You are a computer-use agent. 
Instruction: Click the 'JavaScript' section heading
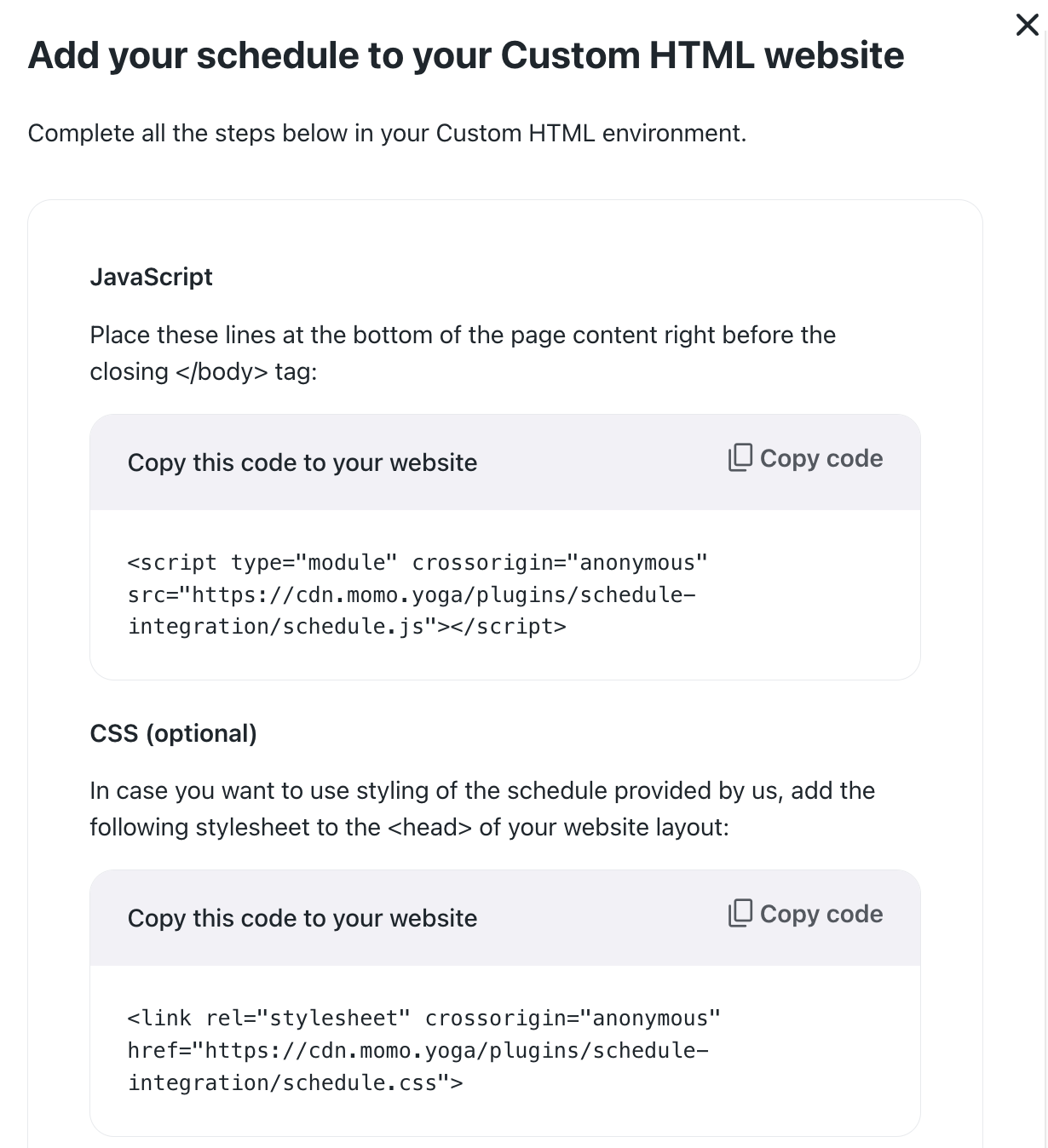pos(151,277)
